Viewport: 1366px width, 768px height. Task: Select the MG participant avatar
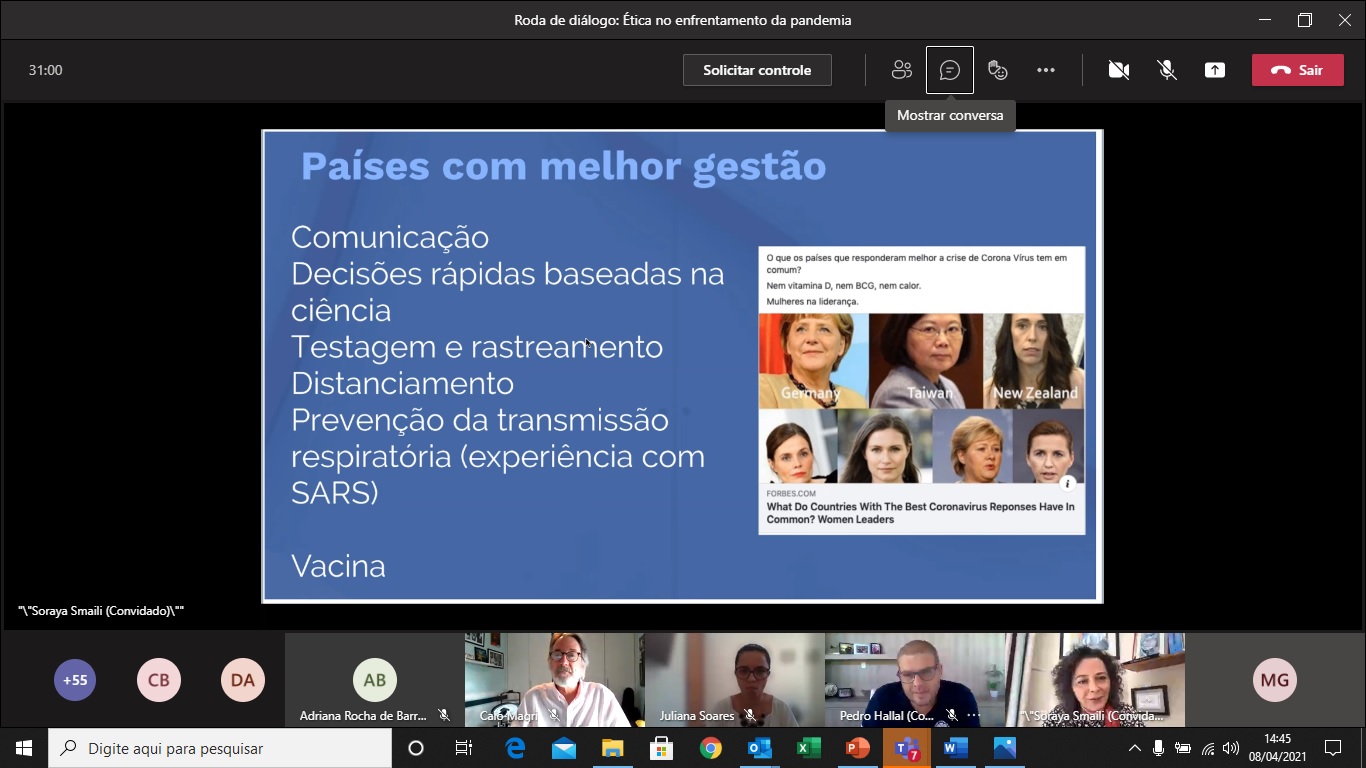(1274, 680)
